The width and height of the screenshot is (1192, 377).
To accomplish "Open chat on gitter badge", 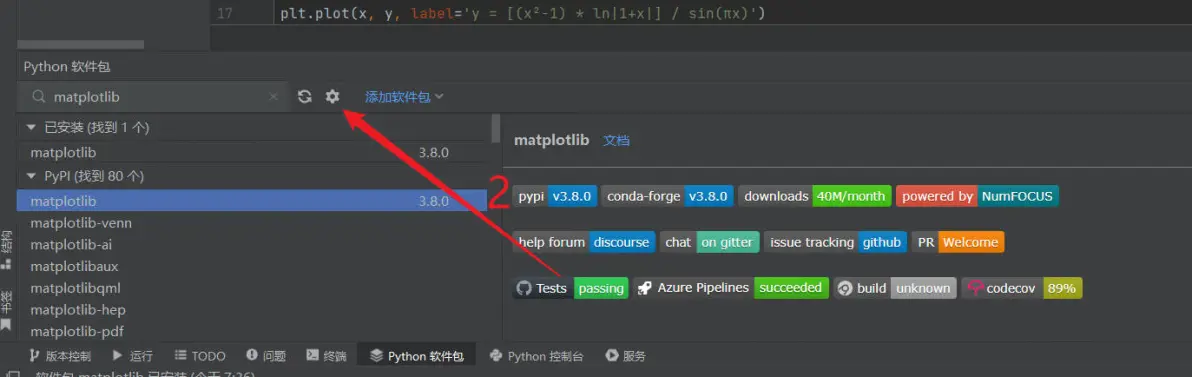I will point(709,242).
